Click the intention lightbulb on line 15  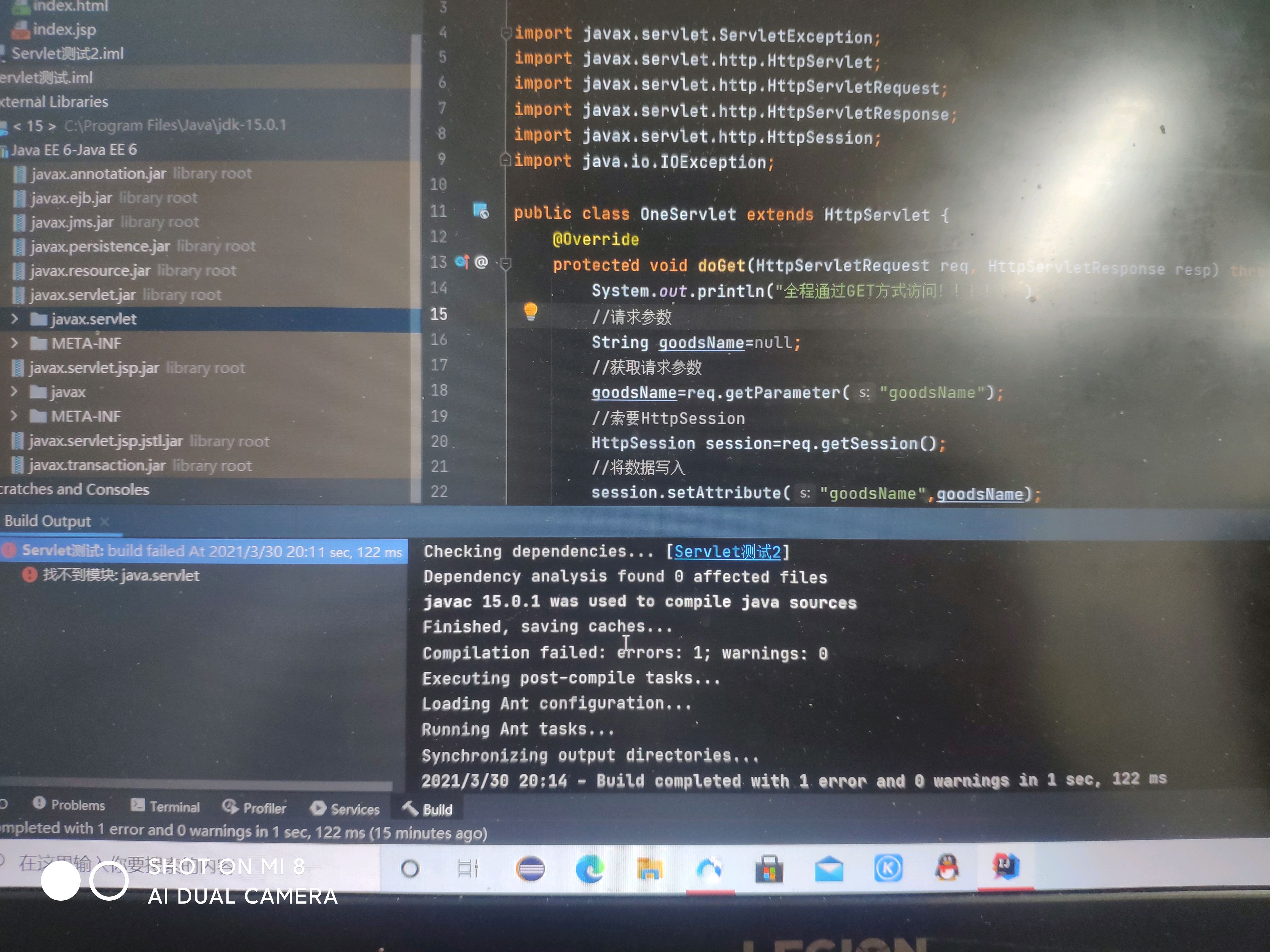click(530, 312)
